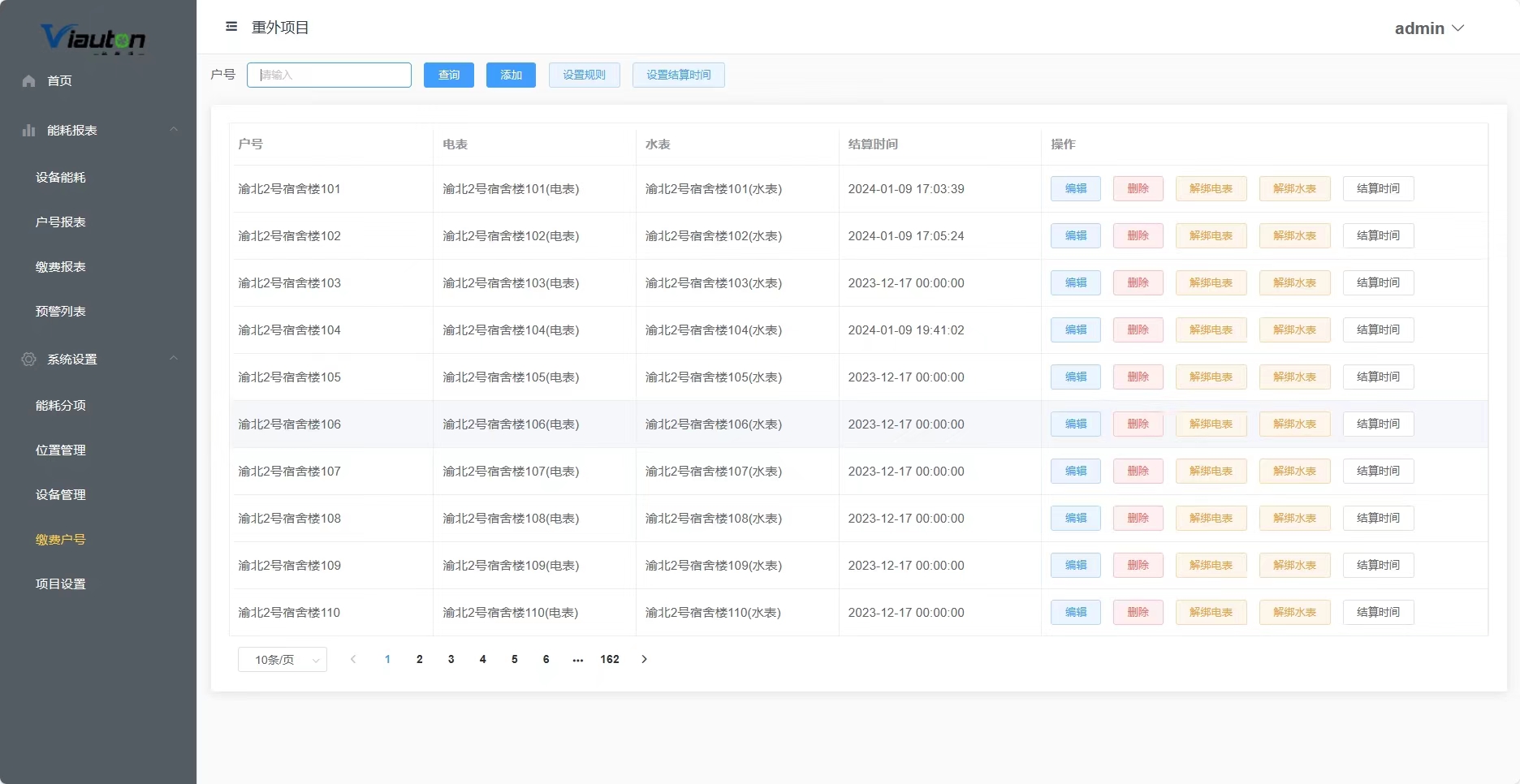Collapse the 能耗报表 menu chevron
Viewport: 1520px width, 784px height.
174,130
